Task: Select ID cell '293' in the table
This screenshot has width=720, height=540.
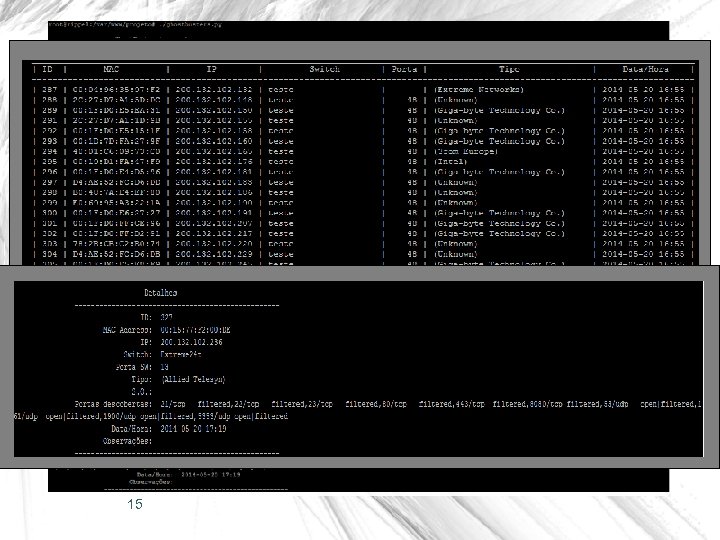Action: tap(50, 141)
